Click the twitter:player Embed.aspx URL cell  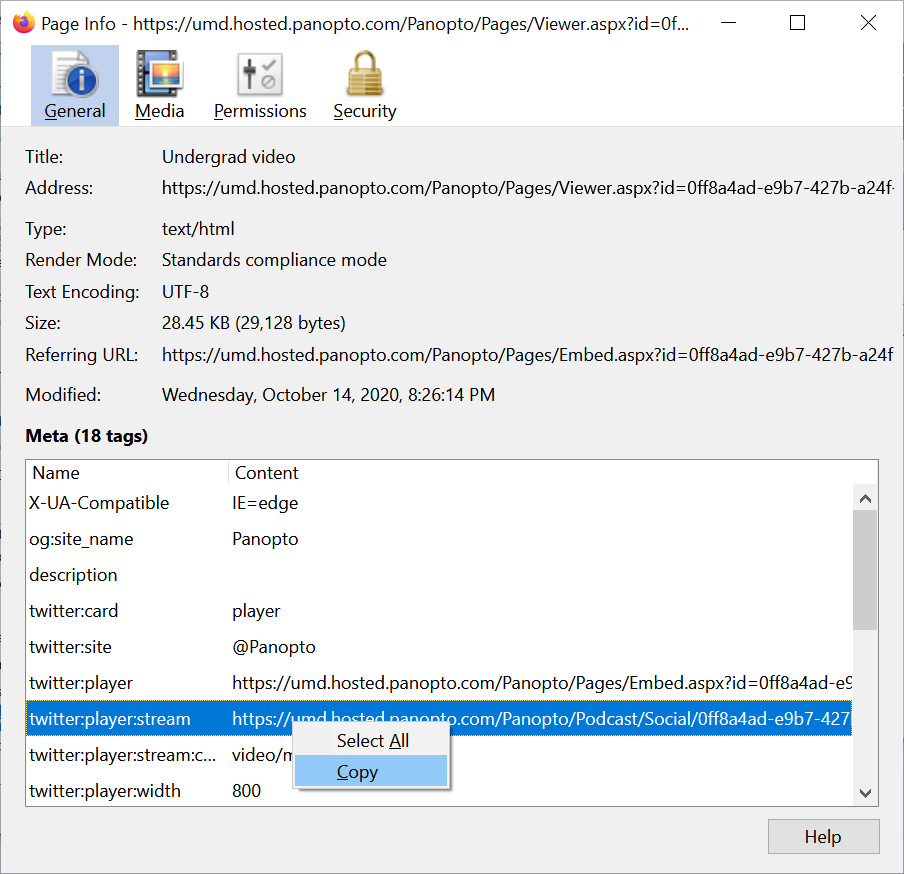541,683
